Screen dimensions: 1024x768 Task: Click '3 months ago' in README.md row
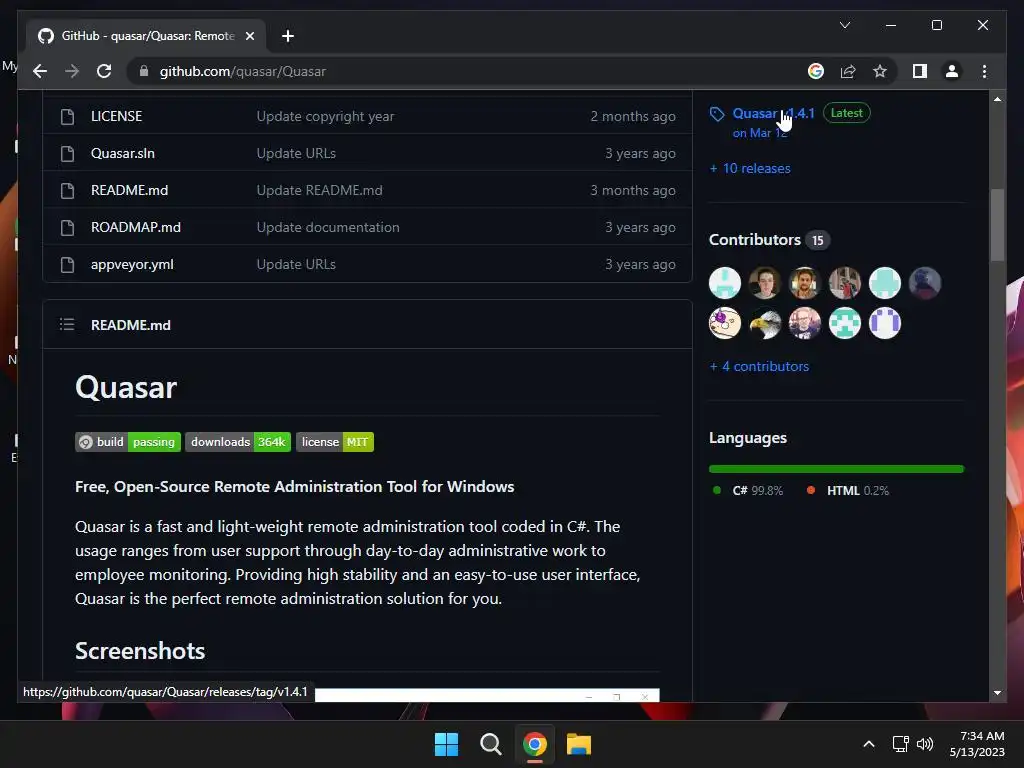pos(633,190)
